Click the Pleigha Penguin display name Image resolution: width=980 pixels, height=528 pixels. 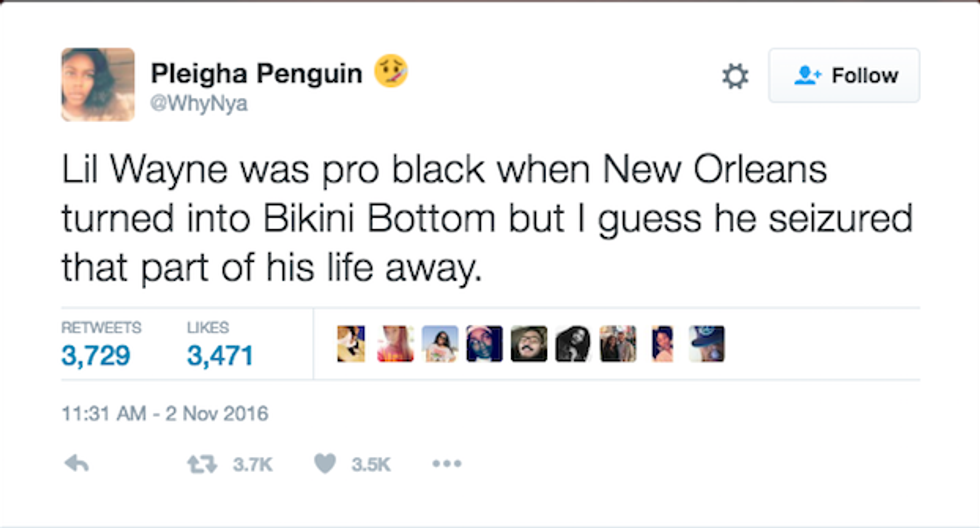coord(257,73)
